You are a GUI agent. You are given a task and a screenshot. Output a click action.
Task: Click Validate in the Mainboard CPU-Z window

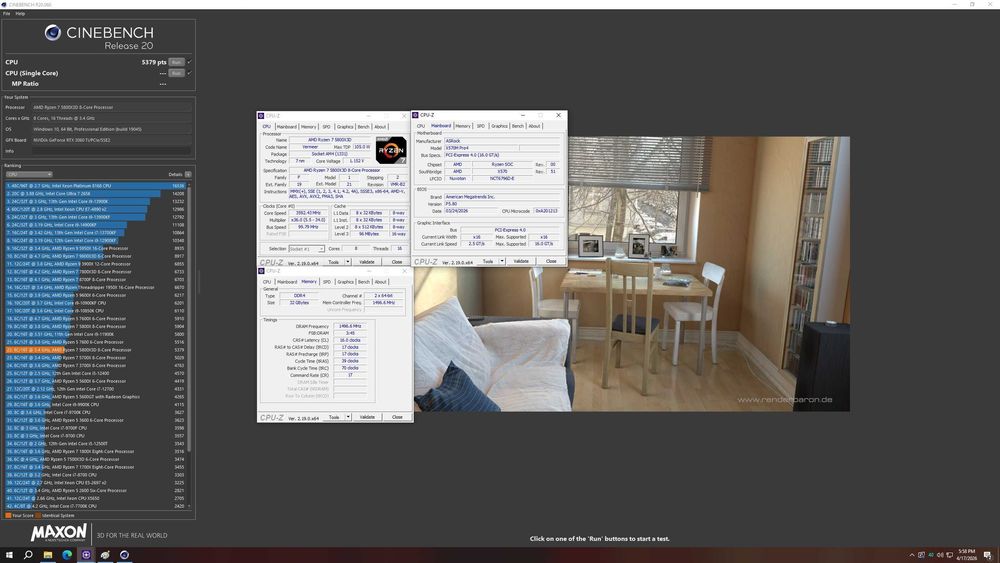521,261
